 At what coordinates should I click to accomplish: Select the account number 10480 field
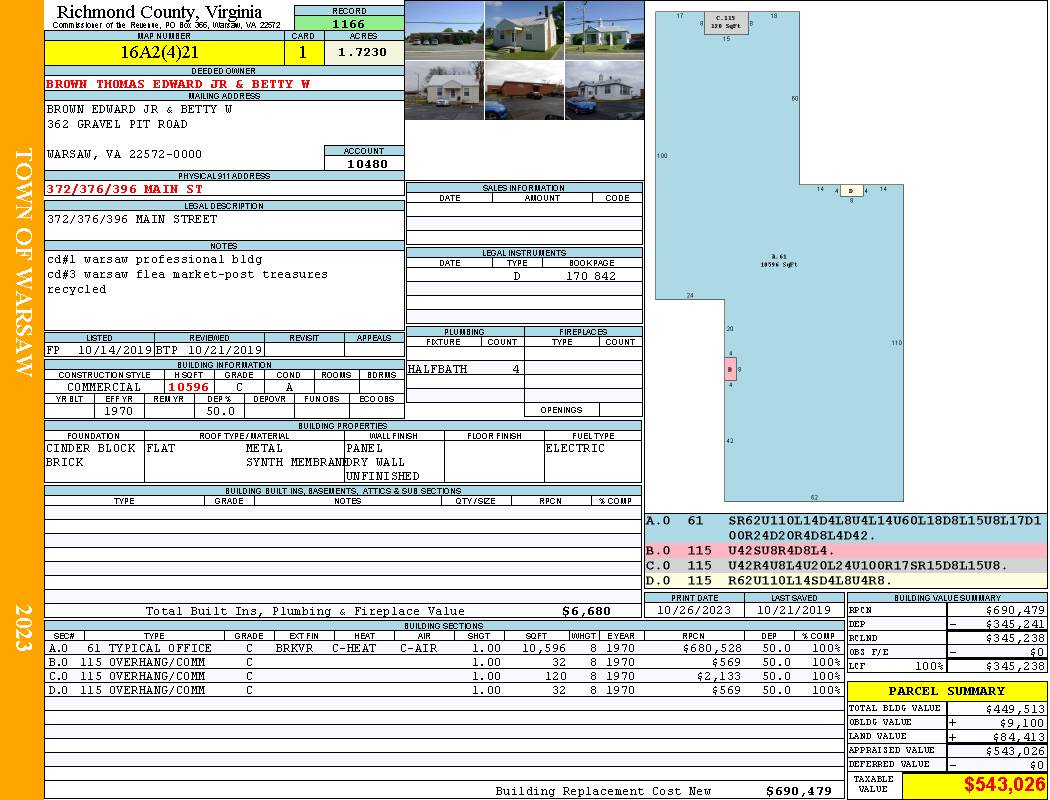(x=364, y=164)
